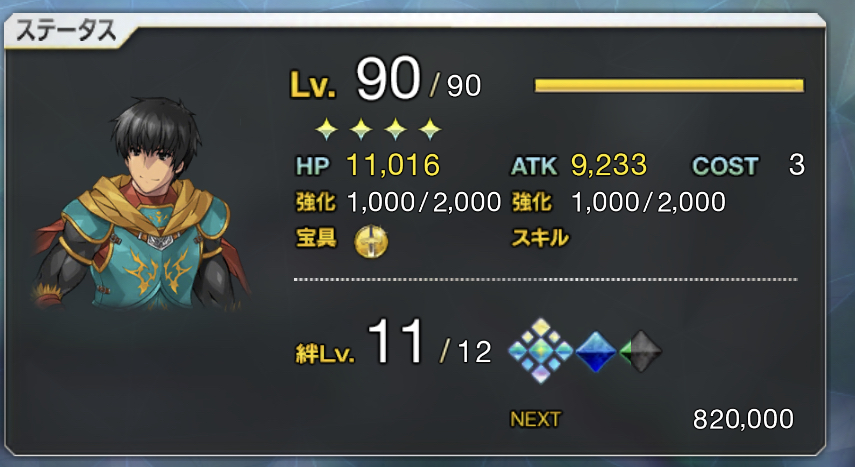Click the dark gray bond crystal icon
This screenshot has height=467, width=855.
click(641, 351)
